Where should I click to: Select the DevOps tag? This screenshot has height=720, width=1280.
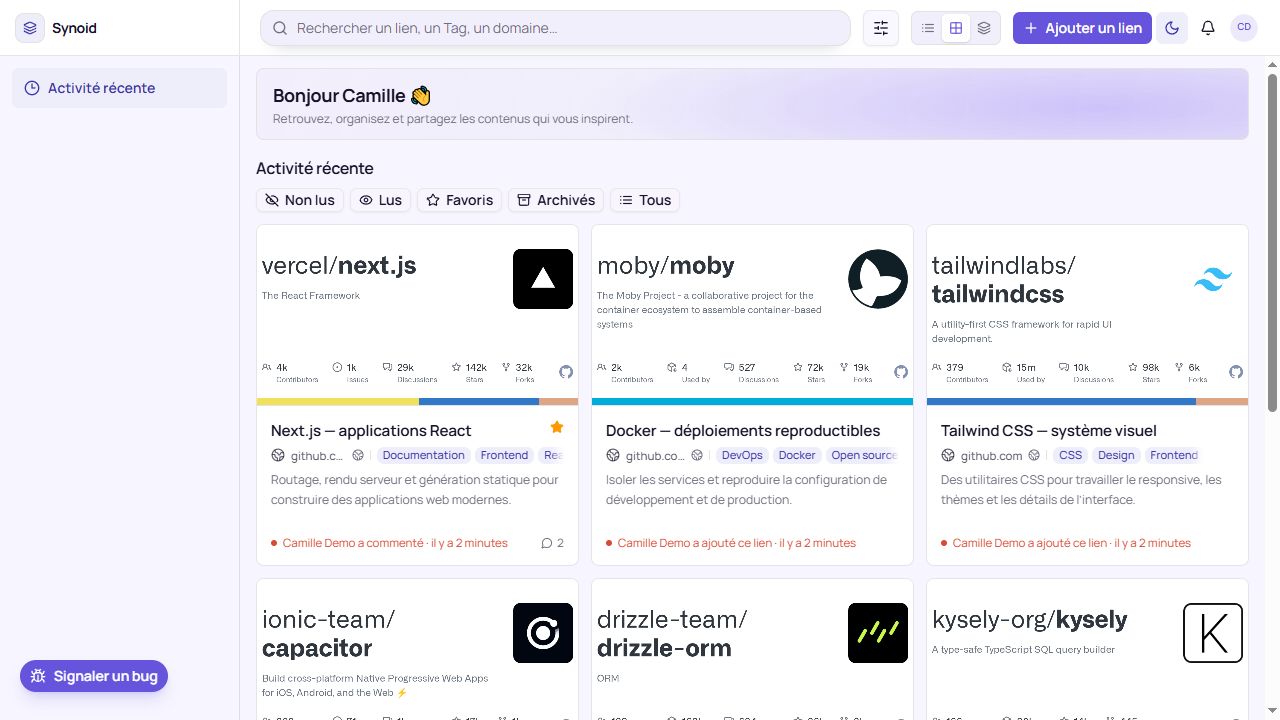click(x=742, y=455)
